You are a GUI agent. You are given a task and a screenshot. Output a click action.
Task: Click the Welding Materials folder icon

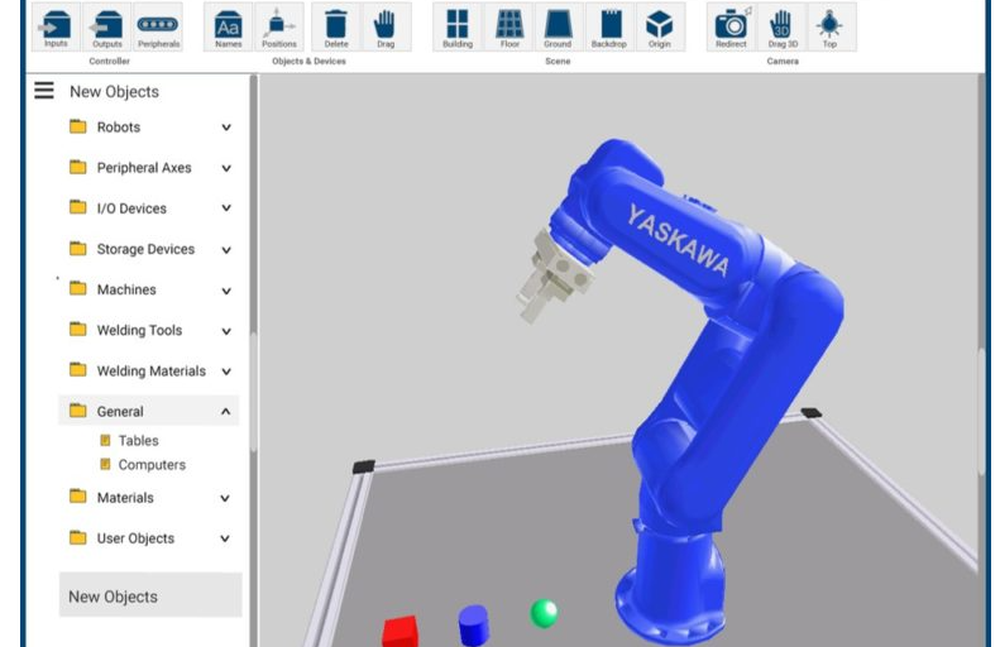tap(78, 370)
